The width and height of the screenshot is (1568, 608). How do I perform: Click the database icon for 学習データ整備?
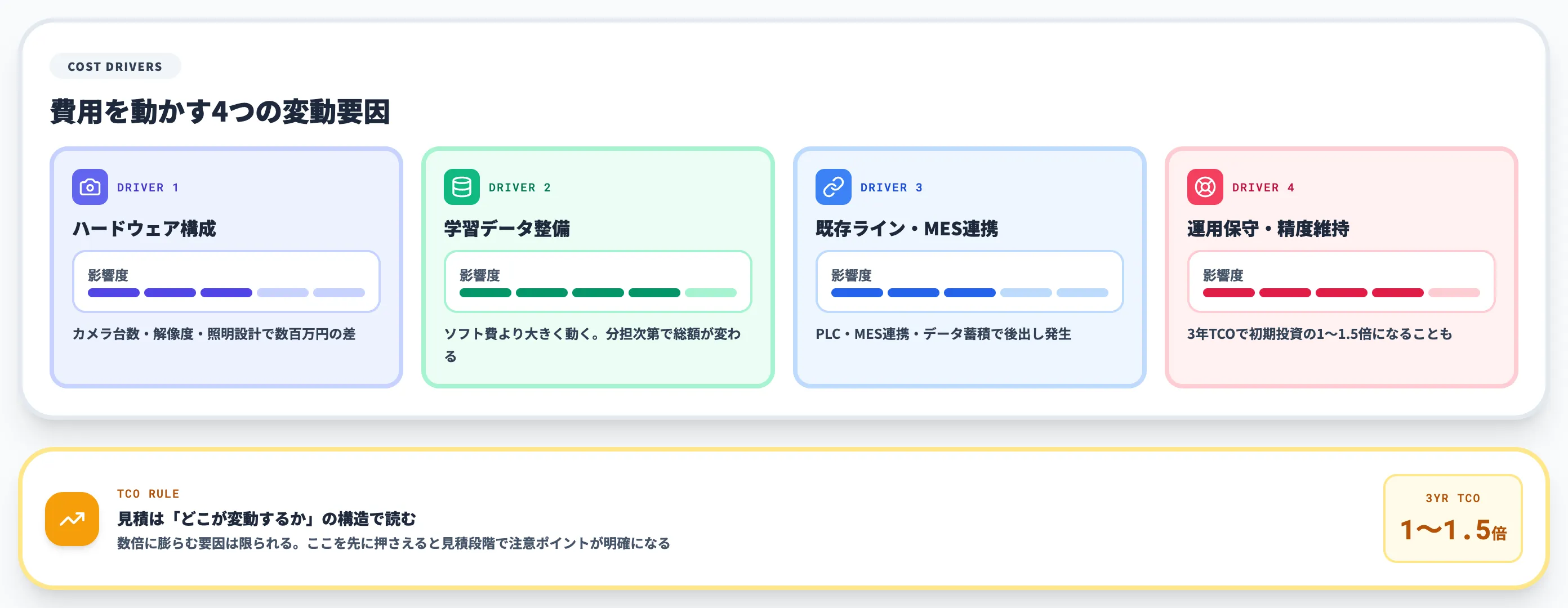click(x=462, y=187)
